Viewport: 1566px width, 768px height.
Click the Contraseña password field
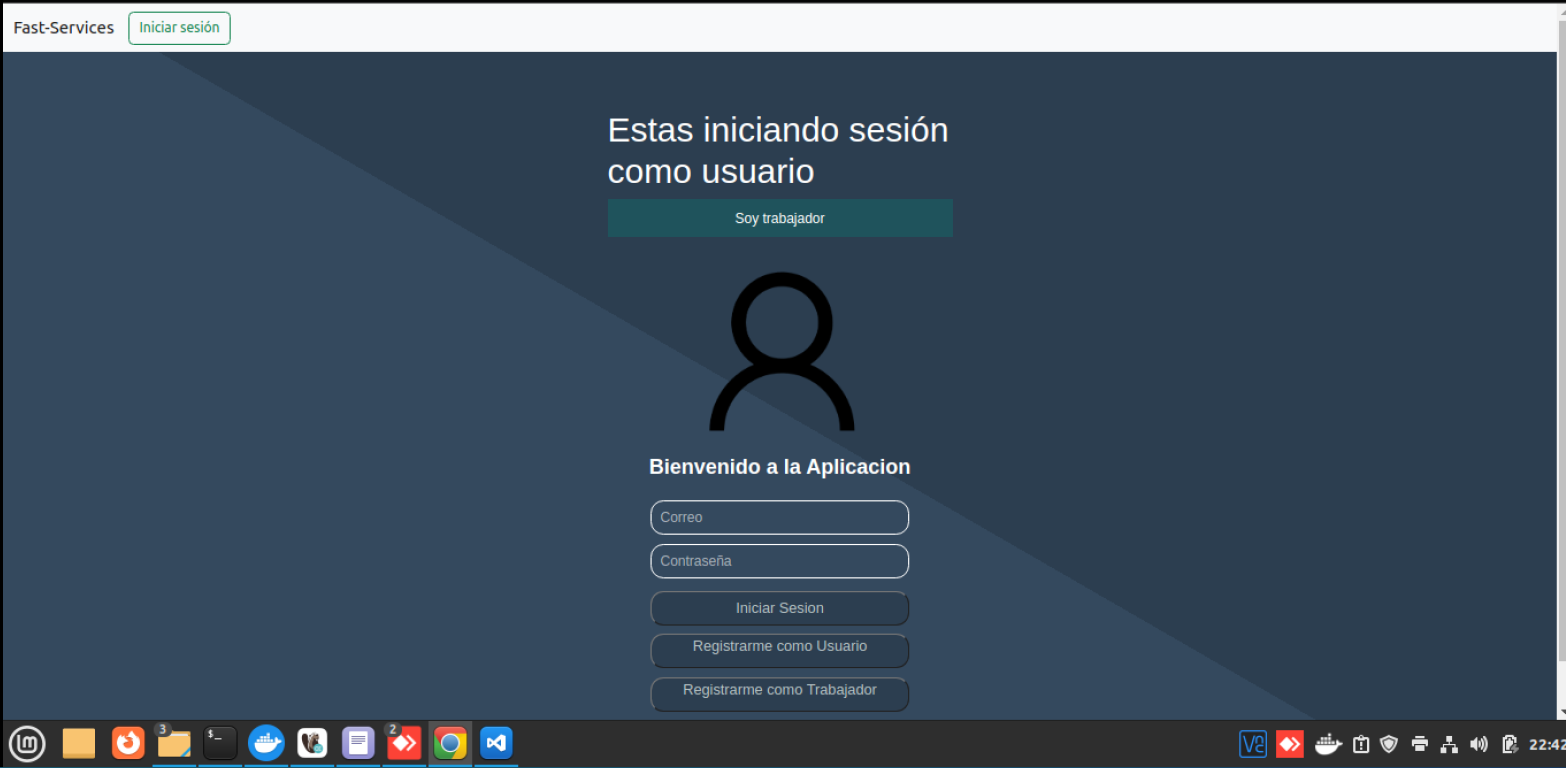[780, 561]
